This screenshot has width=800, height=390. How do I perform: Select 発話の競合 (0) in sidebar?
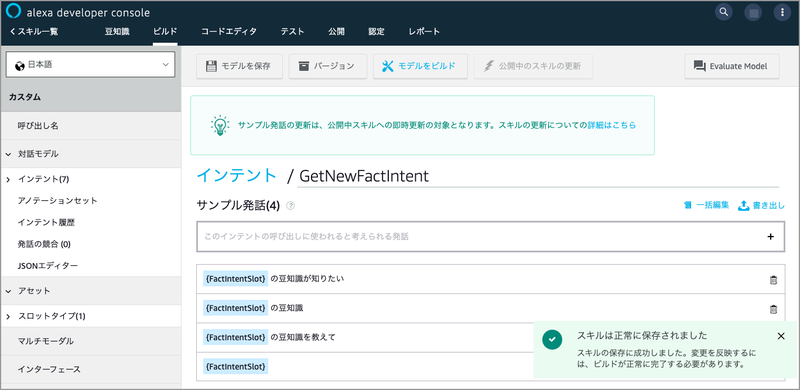click(44, 244)
